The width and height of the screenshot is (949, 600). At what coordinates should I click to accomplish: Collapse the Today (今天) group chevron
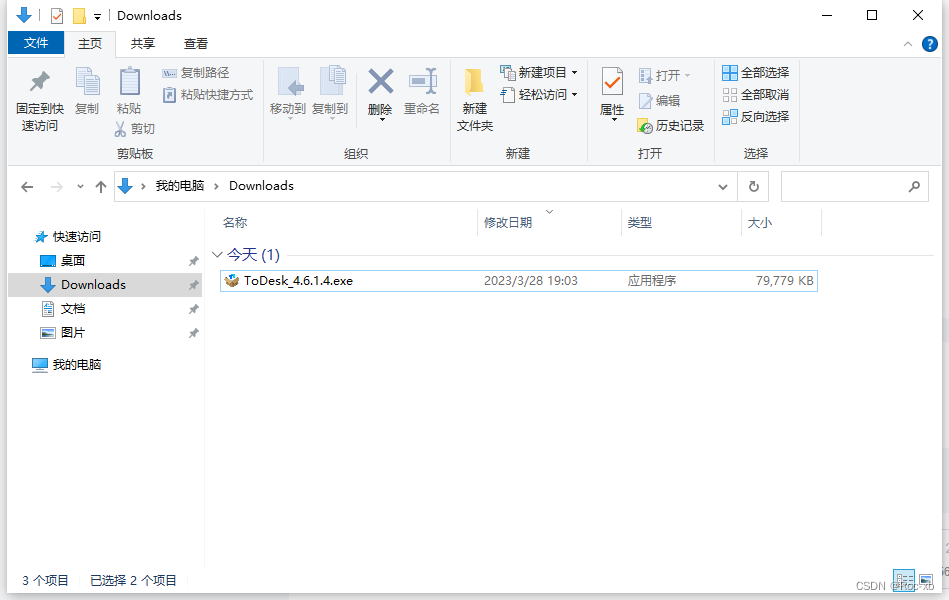click(217, 255)
